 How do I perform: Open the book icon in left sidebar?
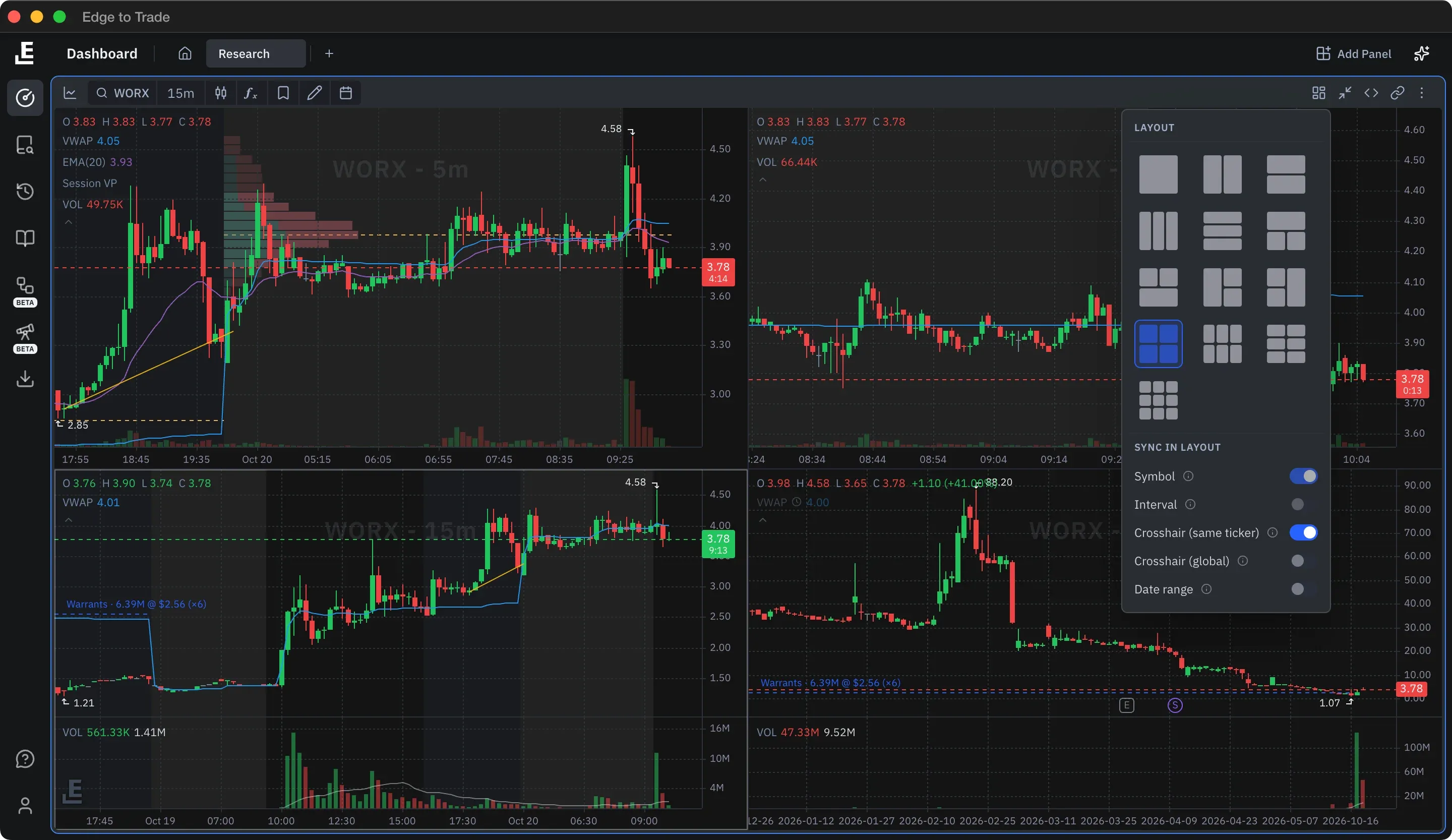click(x=25, y=238)
